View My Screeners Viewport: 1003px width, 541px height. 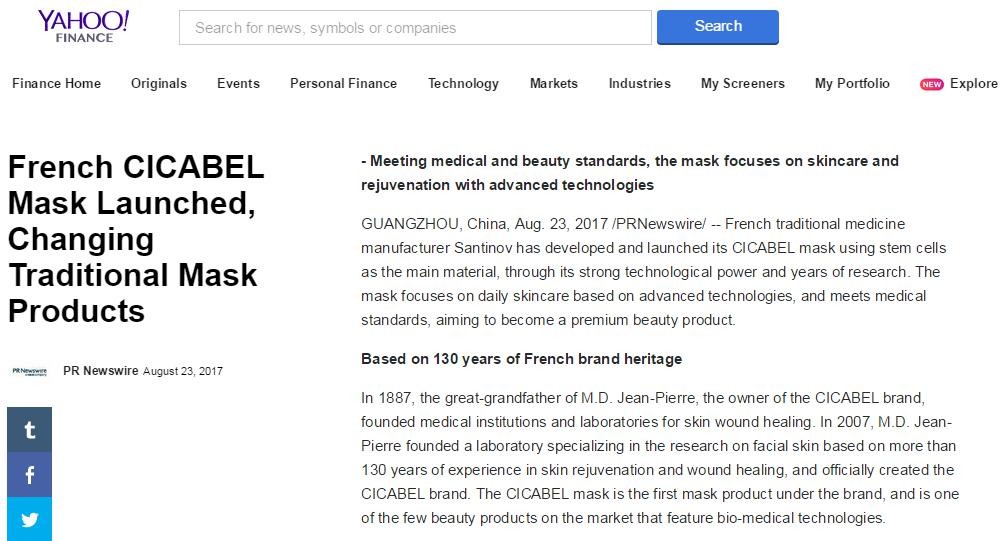[x=743, y=84]
